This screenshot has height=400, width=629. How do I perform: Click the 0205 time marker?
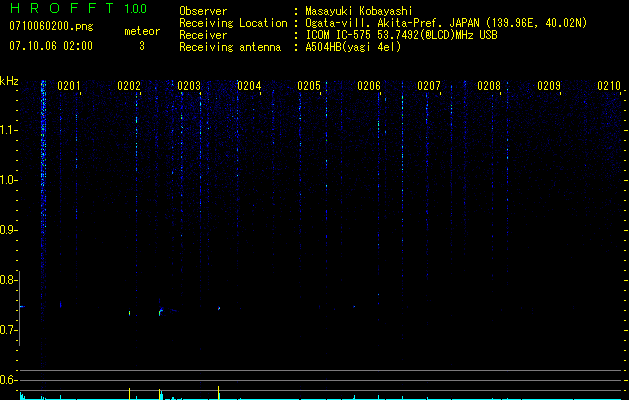point(309,86)
